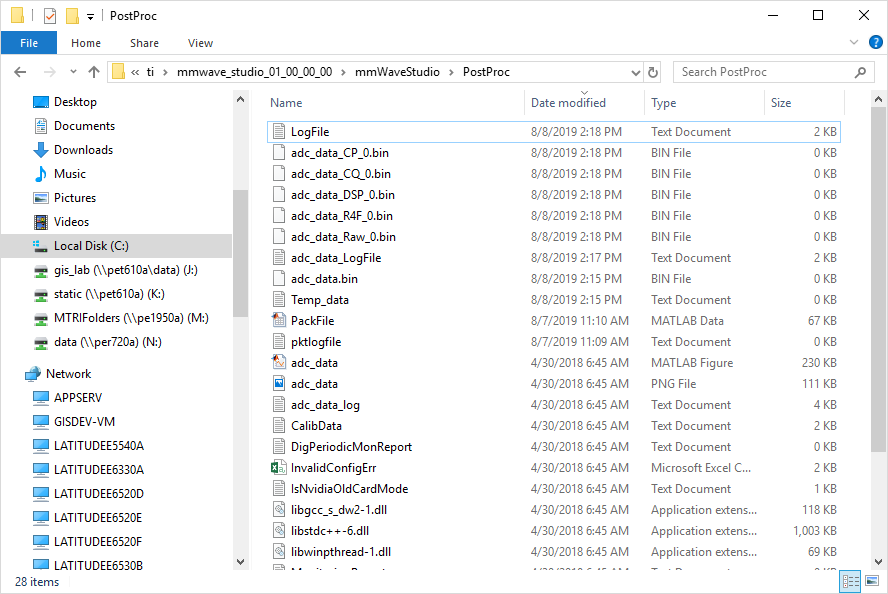
Task: Click the Forward navigation arrow
Action: (x=50, y=72)
